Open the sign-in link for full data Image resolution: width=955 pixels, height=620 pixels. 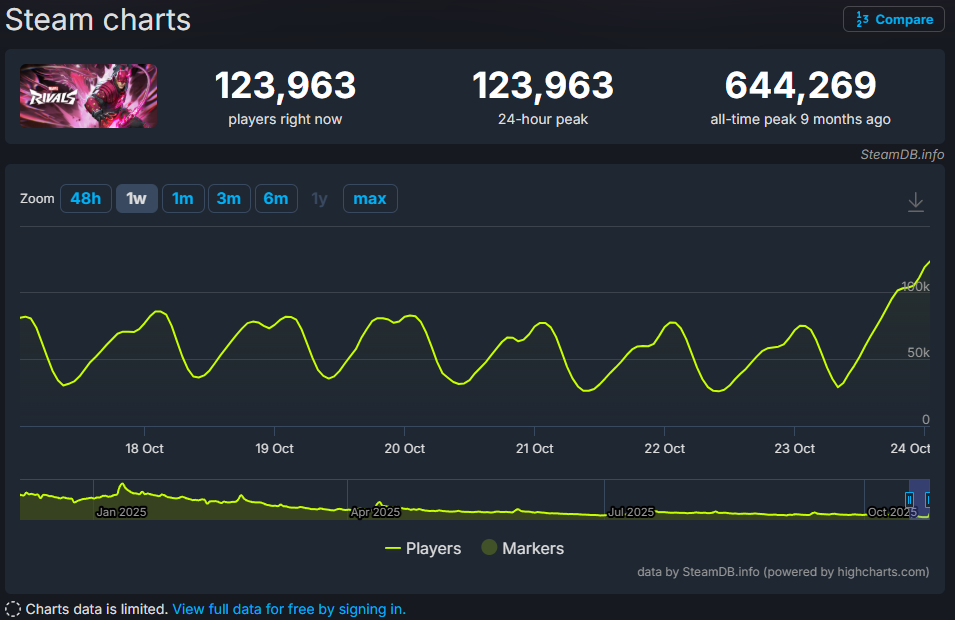(x=289, y=609)
